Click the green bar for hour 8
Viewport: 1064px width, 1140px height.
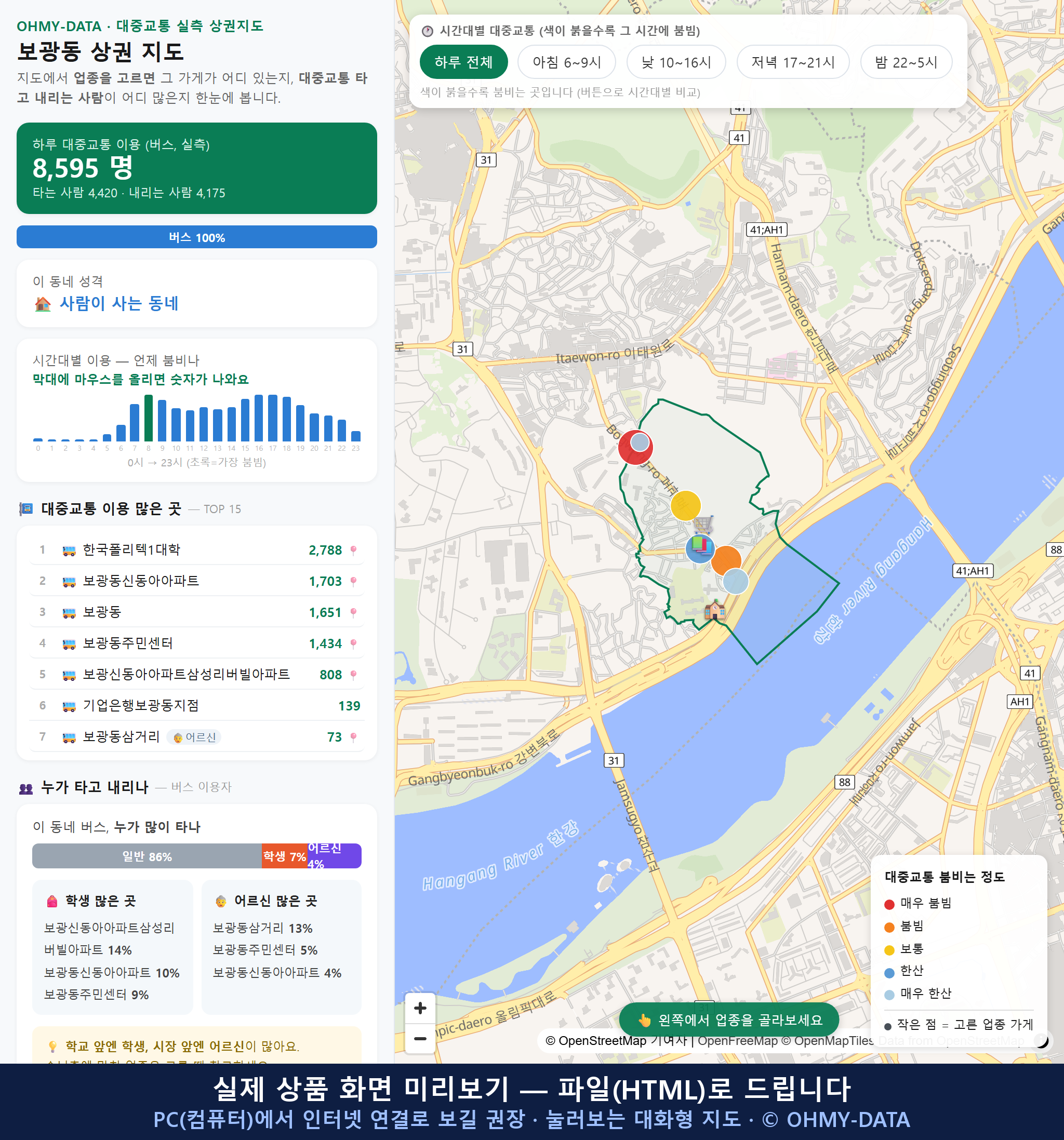pyautogui.click(x=149, y=418)
